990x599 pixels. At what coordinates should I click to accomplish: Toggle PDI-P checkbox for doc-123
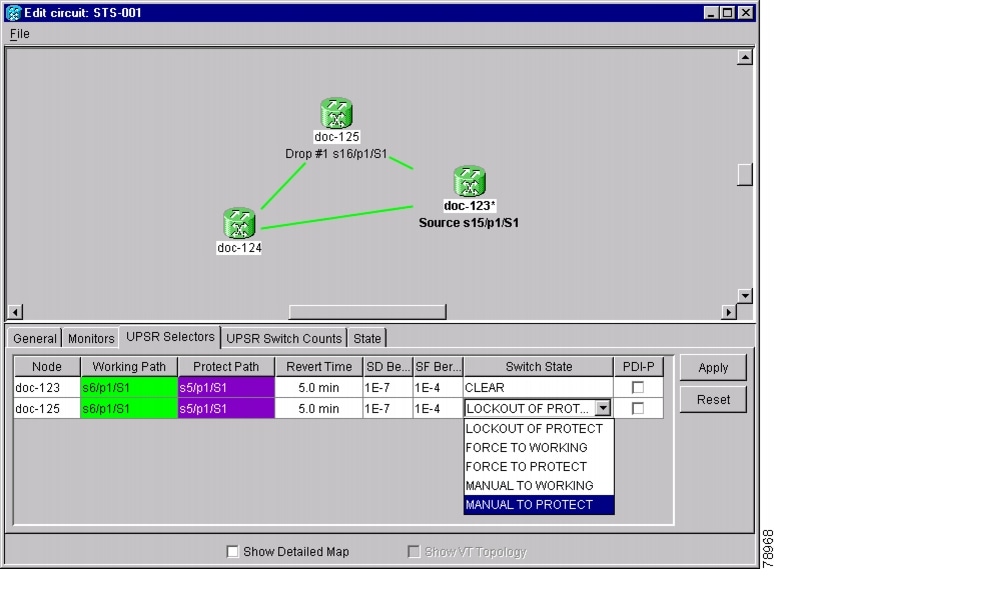click(x=638, y=388)
